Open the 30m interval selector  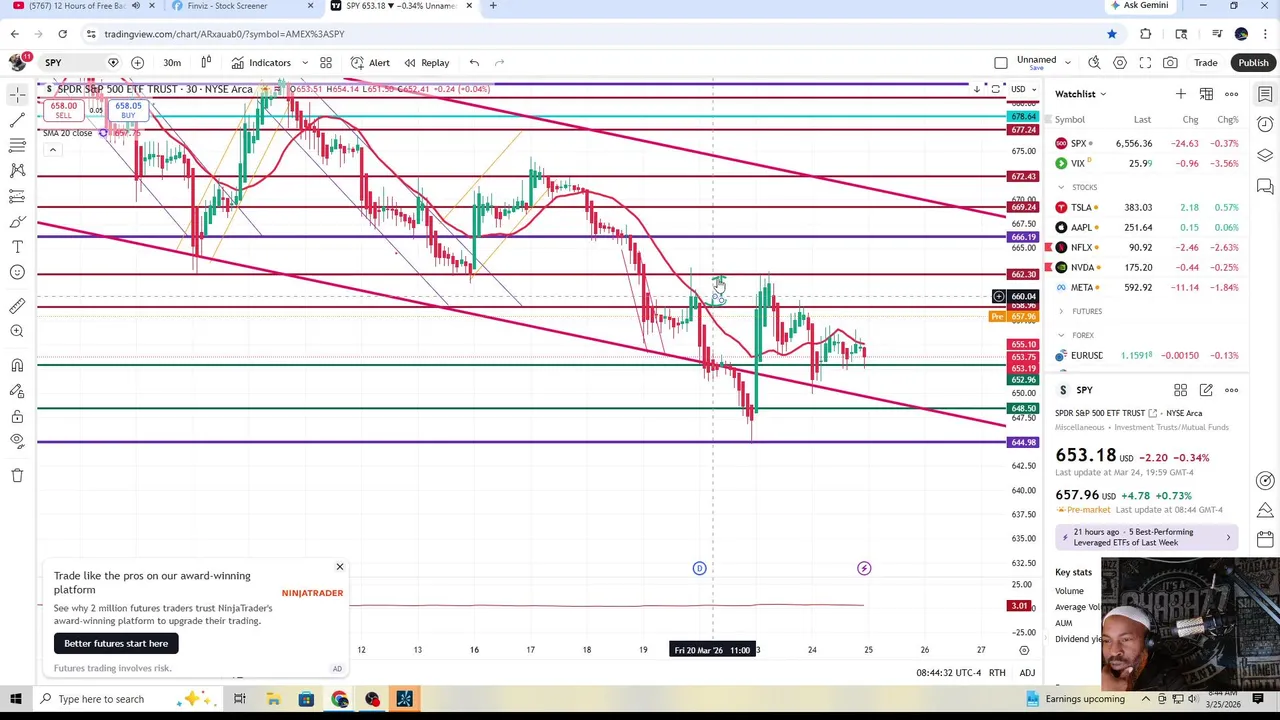tap(172, 62)
